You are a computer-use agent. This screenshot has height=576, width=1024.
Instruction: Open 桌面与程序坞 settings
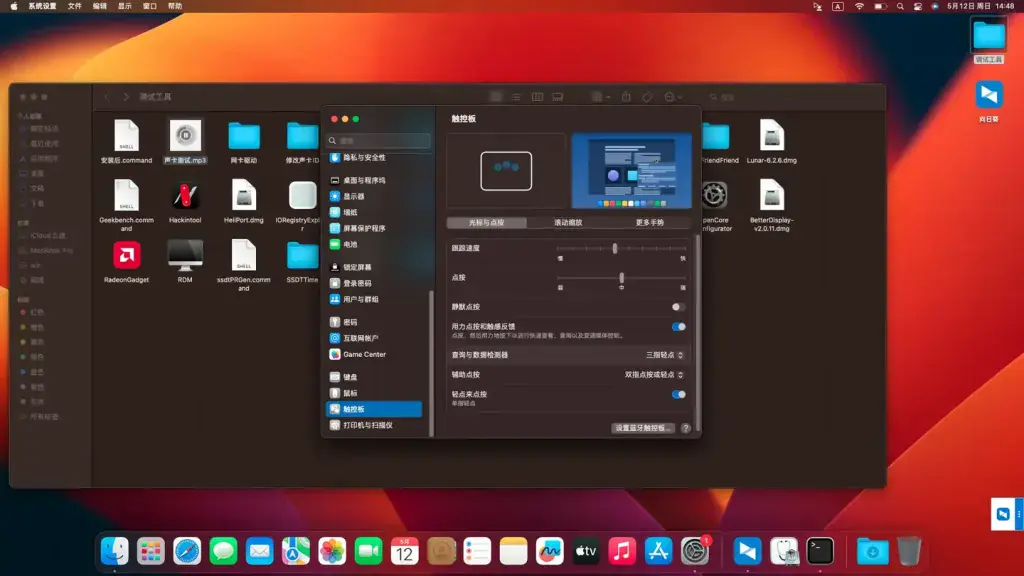click(x=374, y=180)
